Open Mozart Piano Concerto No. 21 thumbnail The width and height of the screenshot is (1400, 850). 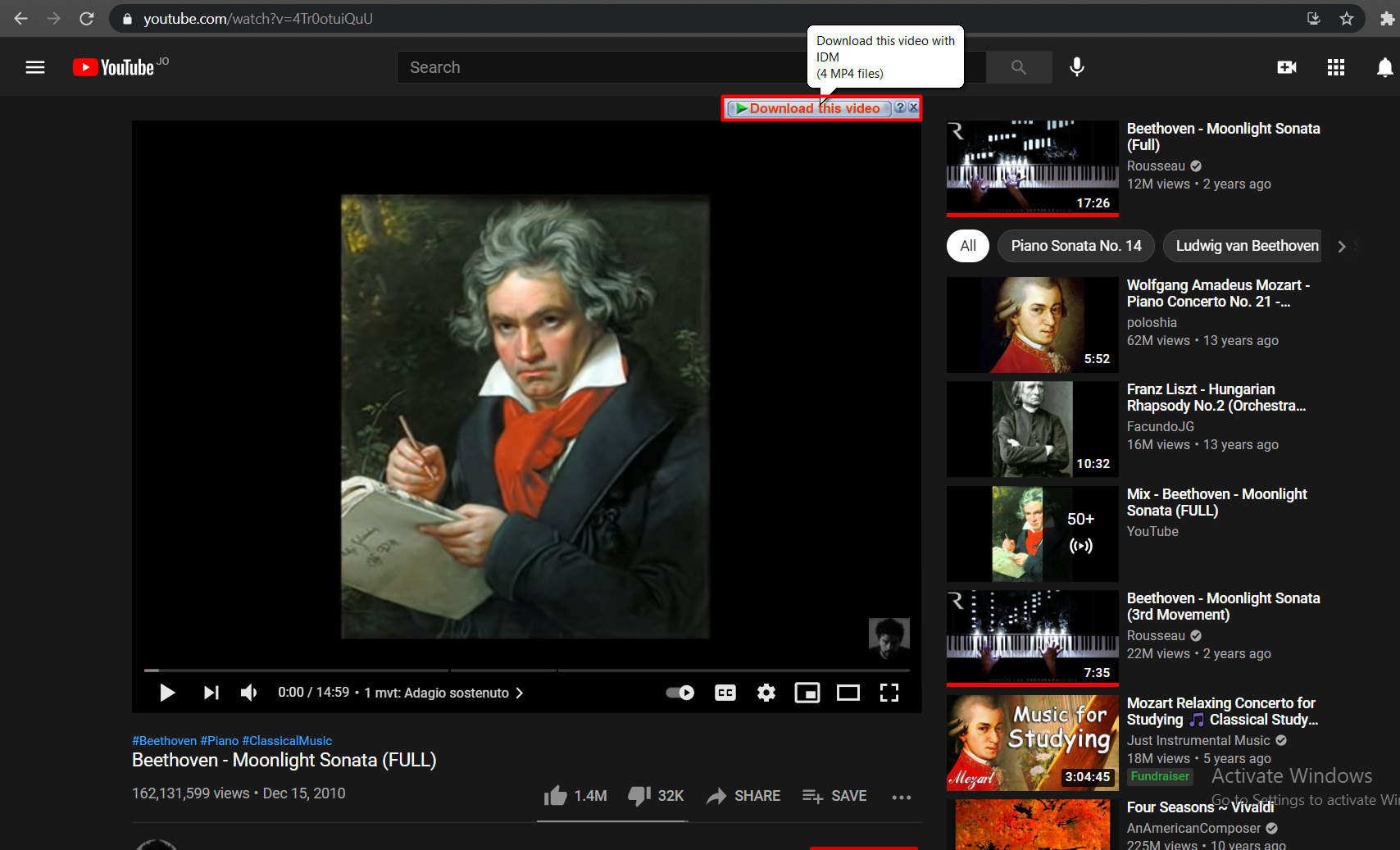1033,325
